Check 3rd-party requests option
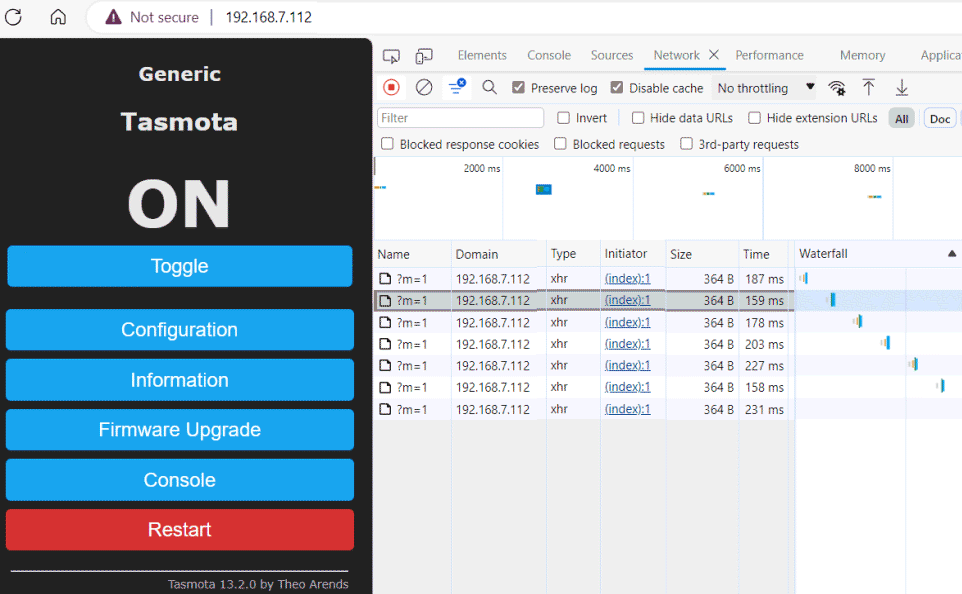Image resolution: width=962 pixels, height=594 pixels. pos(687,144)
